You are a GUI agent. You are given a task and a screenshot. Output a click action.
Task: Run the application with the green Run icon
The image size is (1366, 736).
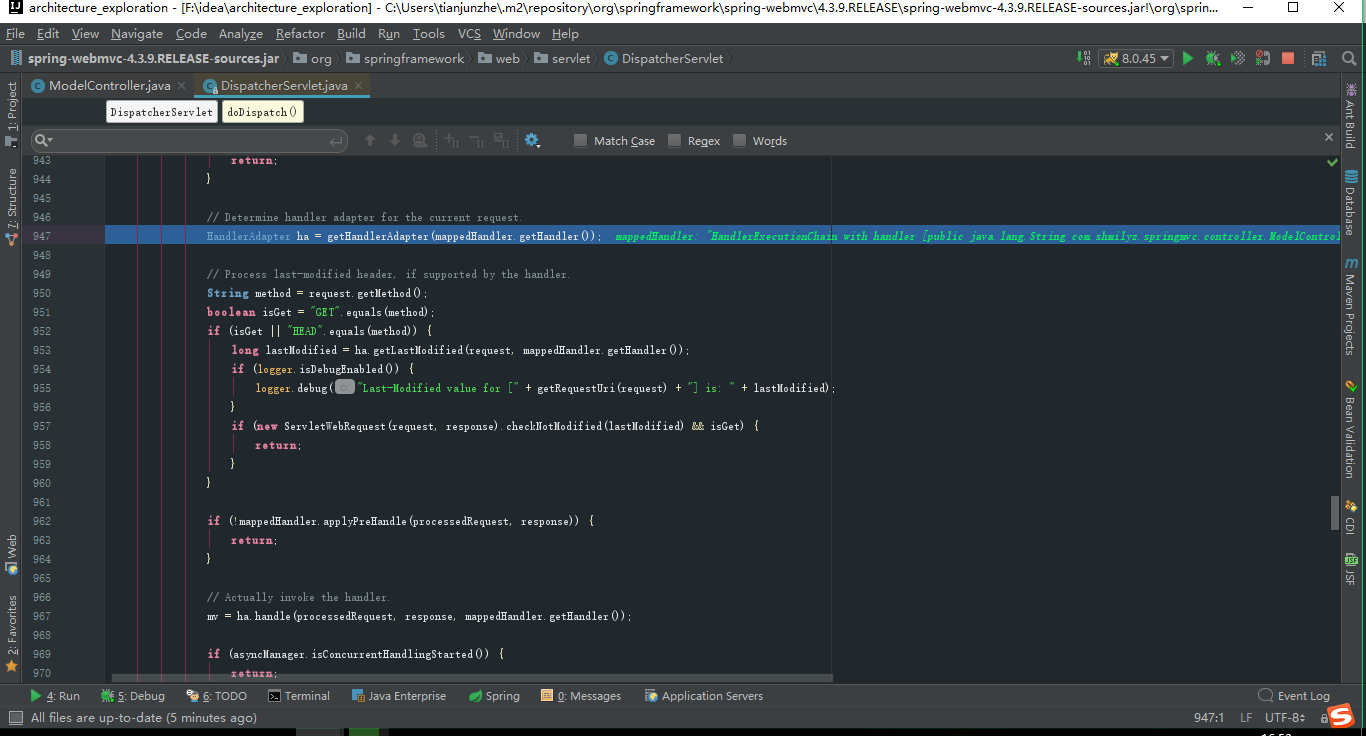pos(1188,58)
